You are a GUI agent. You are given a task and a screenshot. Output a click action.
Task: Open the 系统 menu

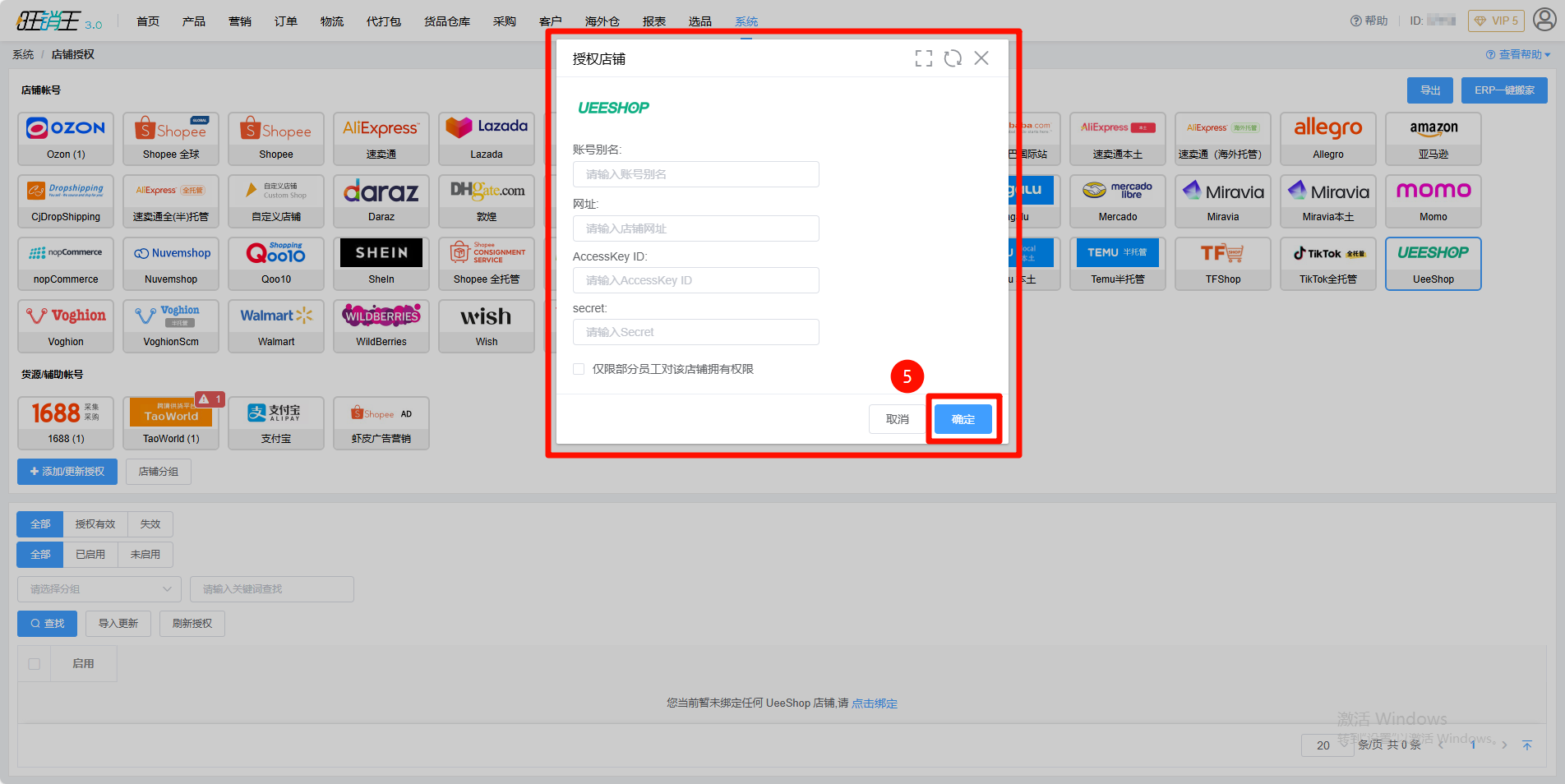[746, 21]
